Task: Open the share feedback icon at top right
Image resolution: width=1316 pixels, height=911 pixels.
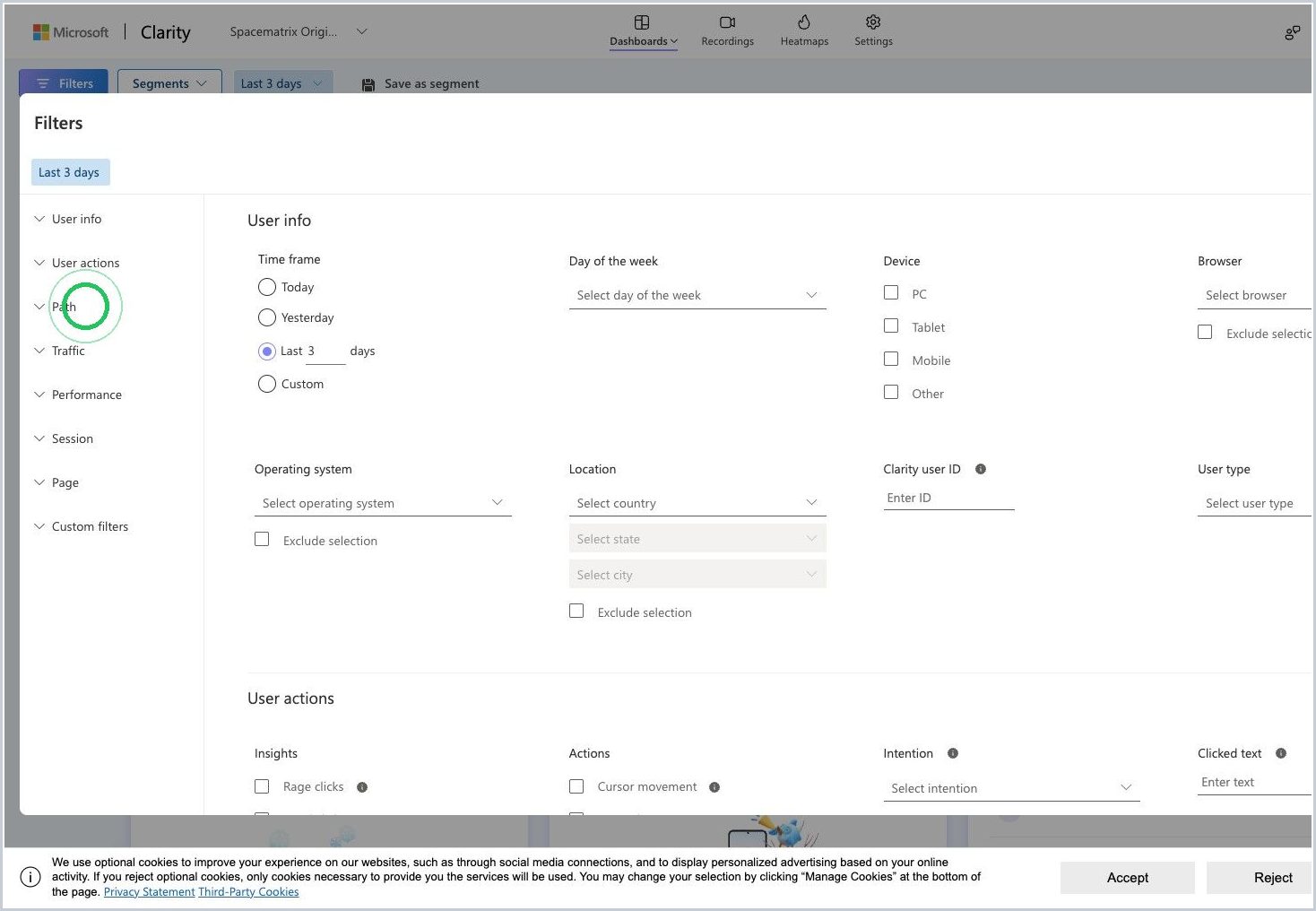Action: click(x=1292, y=33)
